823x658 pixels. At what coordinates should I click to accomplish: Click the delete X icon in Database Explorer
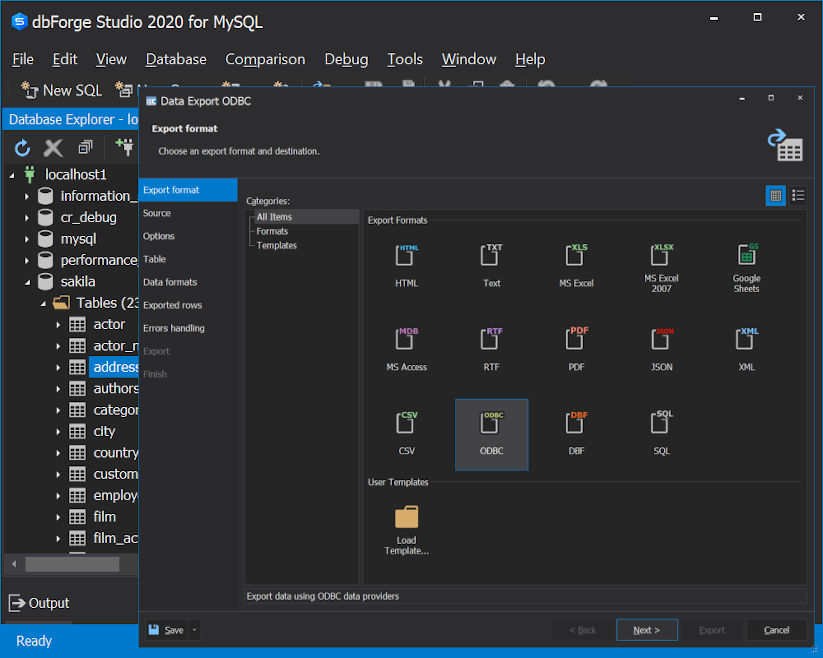point(53,148)
